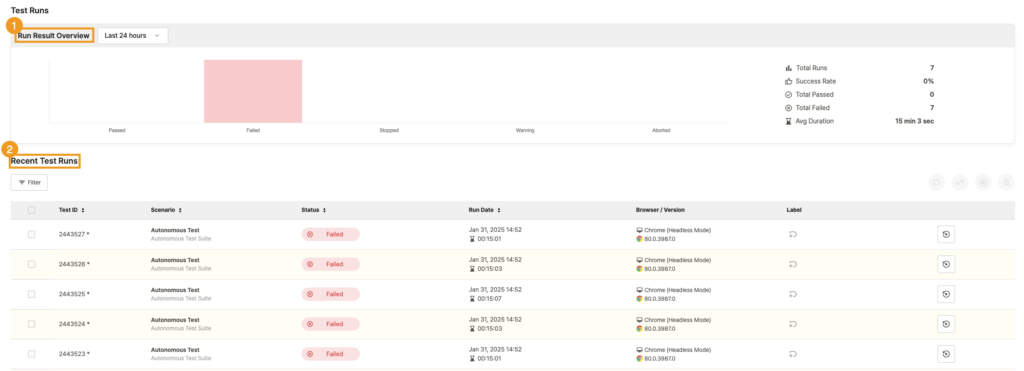1024x371 pixels.
Task: Click the Run Date of row 2443524
Action: click(495, 319)
